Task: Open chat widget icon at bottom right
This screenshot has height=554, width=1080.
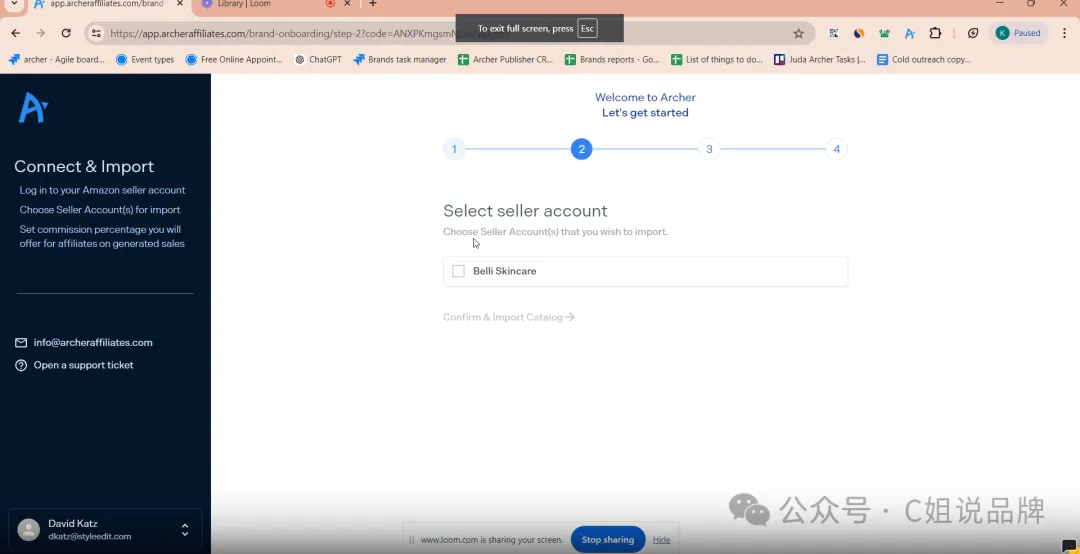Action: point(1069,546)
